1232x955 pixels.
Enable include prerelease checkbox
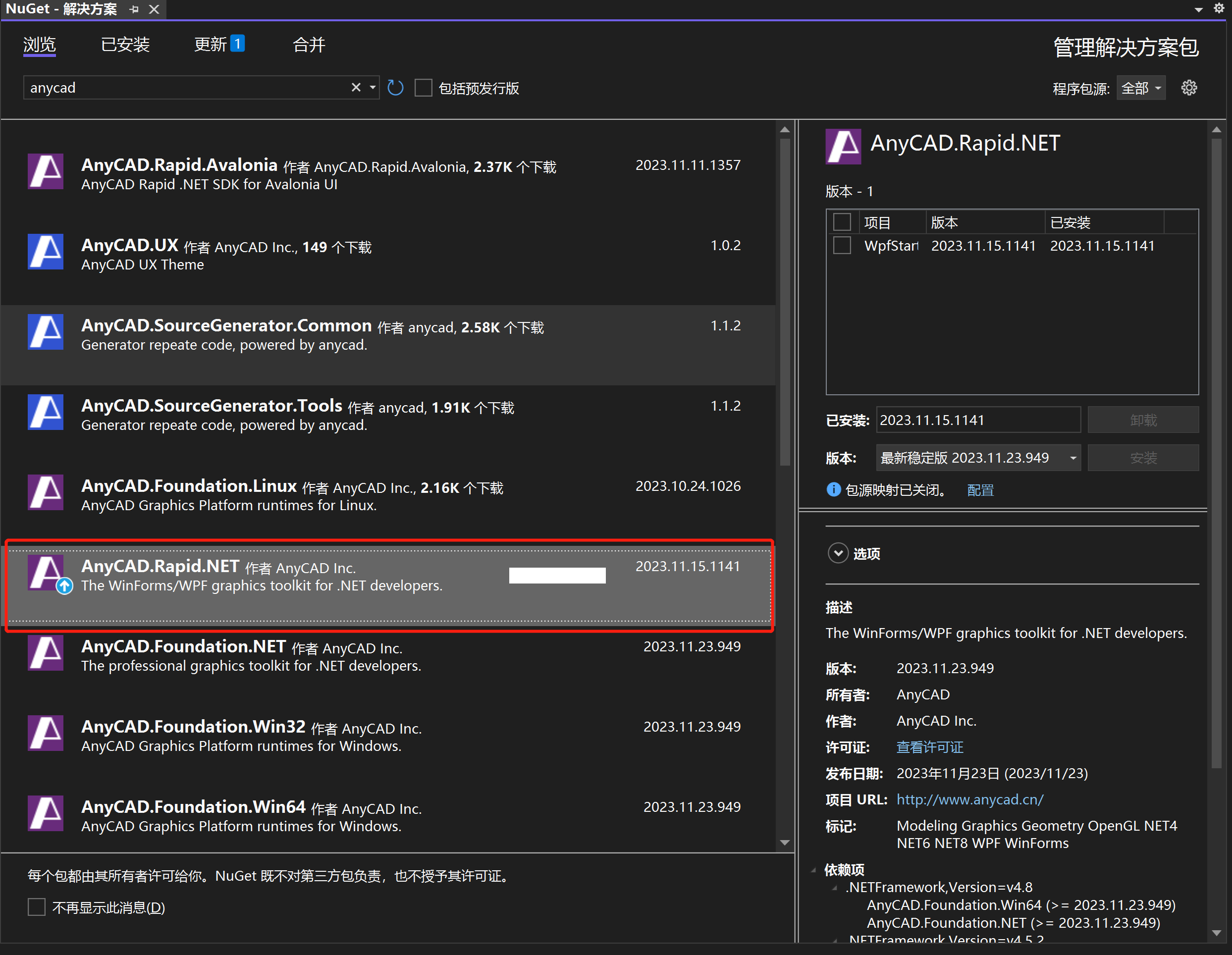(x=423, y=88)
